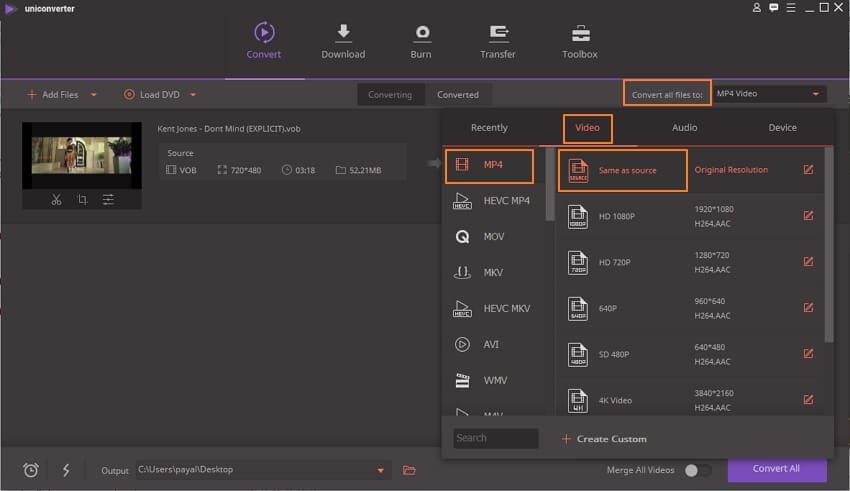The image size is (850, 491).
Task: Open output folder icon
Action: 409,470
